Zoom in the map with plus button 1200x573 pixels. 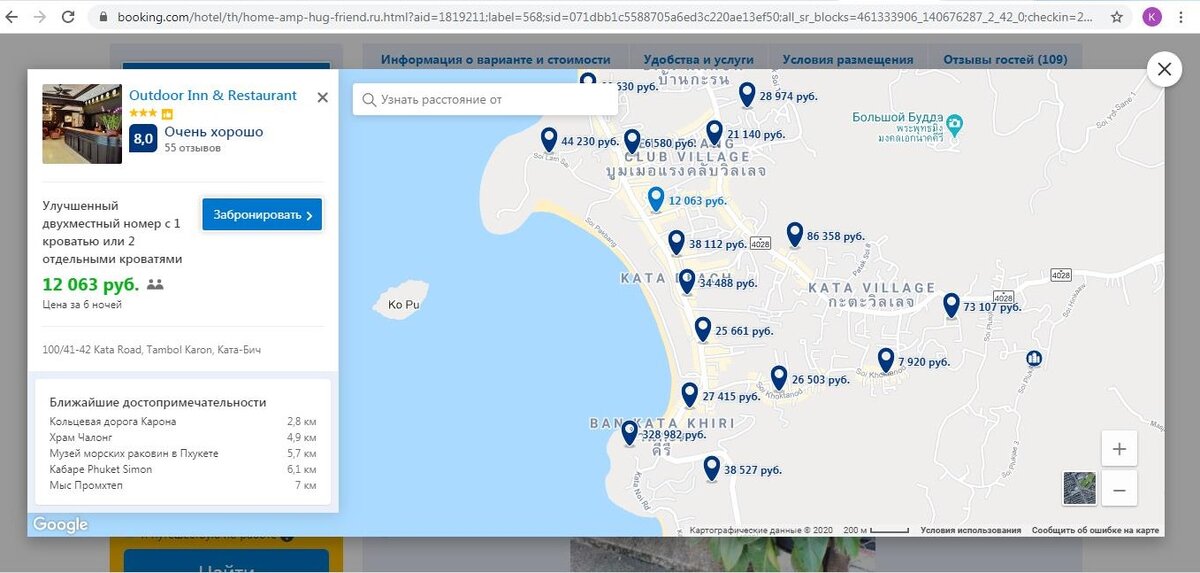coord(1119,449)
